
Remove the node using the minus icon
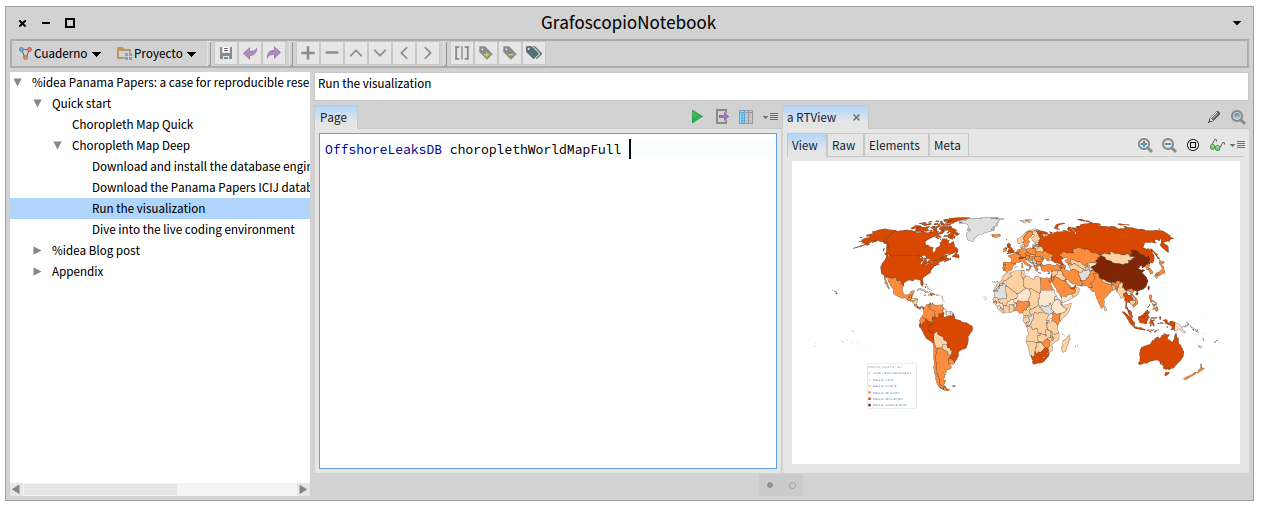pyautogui.click(x=332, y=53)
